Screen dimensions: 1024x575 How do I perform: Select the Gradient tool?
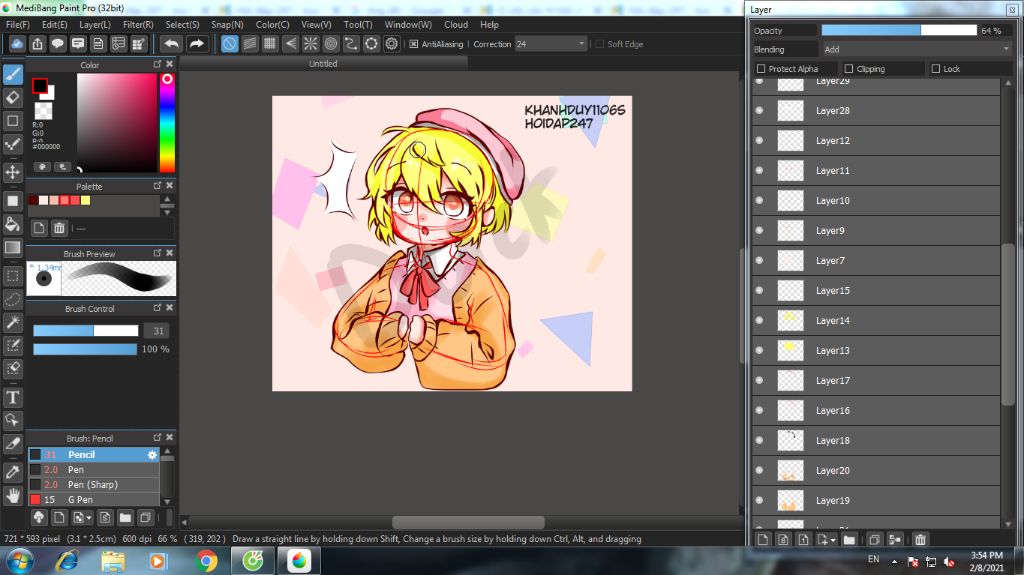point(13,248)
